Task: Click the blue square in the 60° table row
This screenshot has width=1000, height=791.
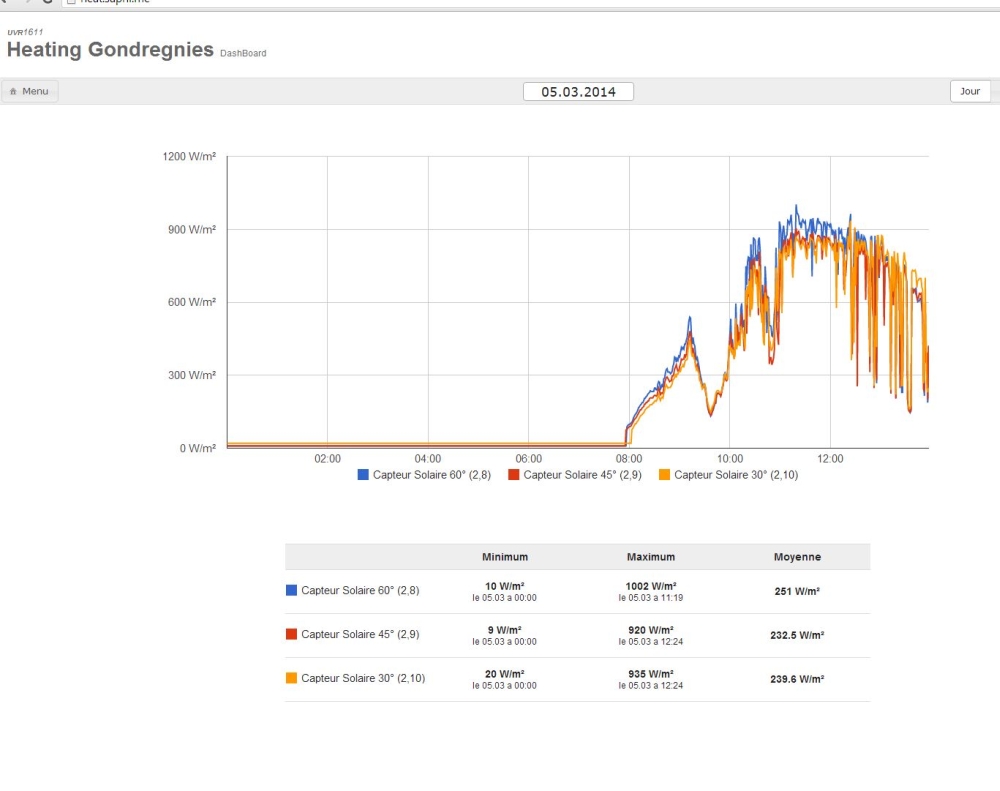Action: 292,590
